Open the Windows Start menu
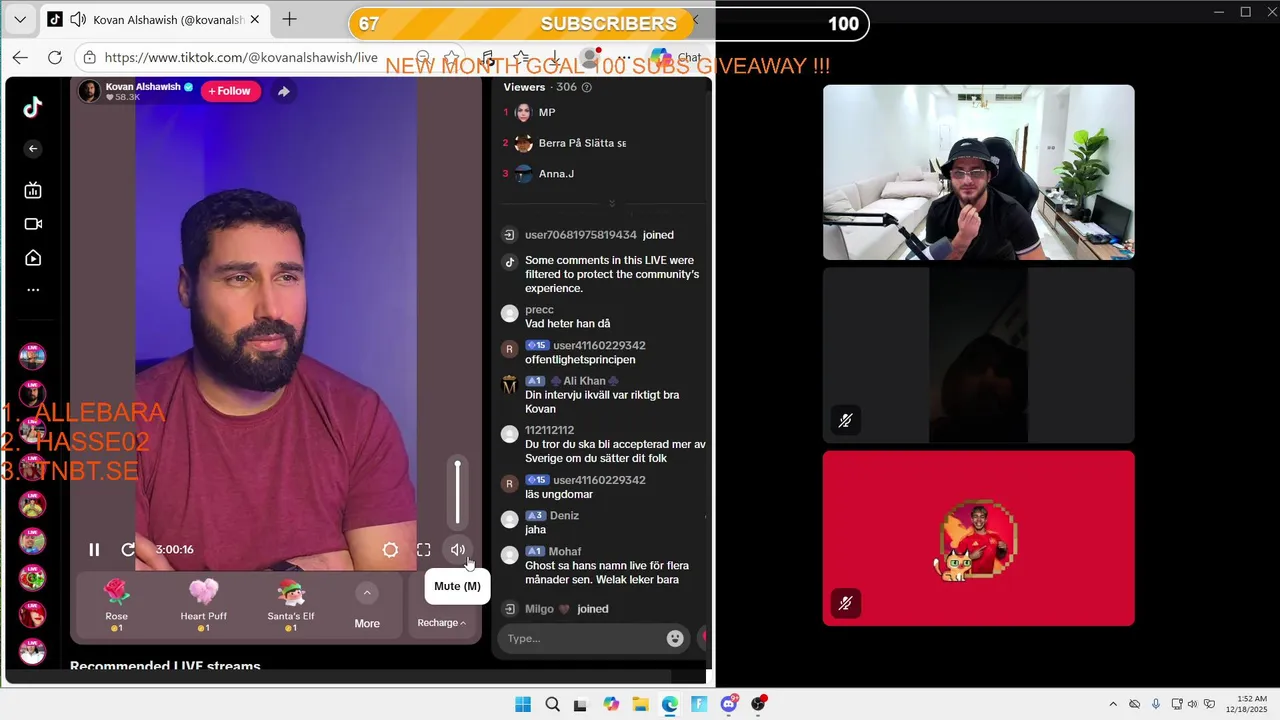The height and width of the screenshot is (720, 1280). [x=523, y=704]
